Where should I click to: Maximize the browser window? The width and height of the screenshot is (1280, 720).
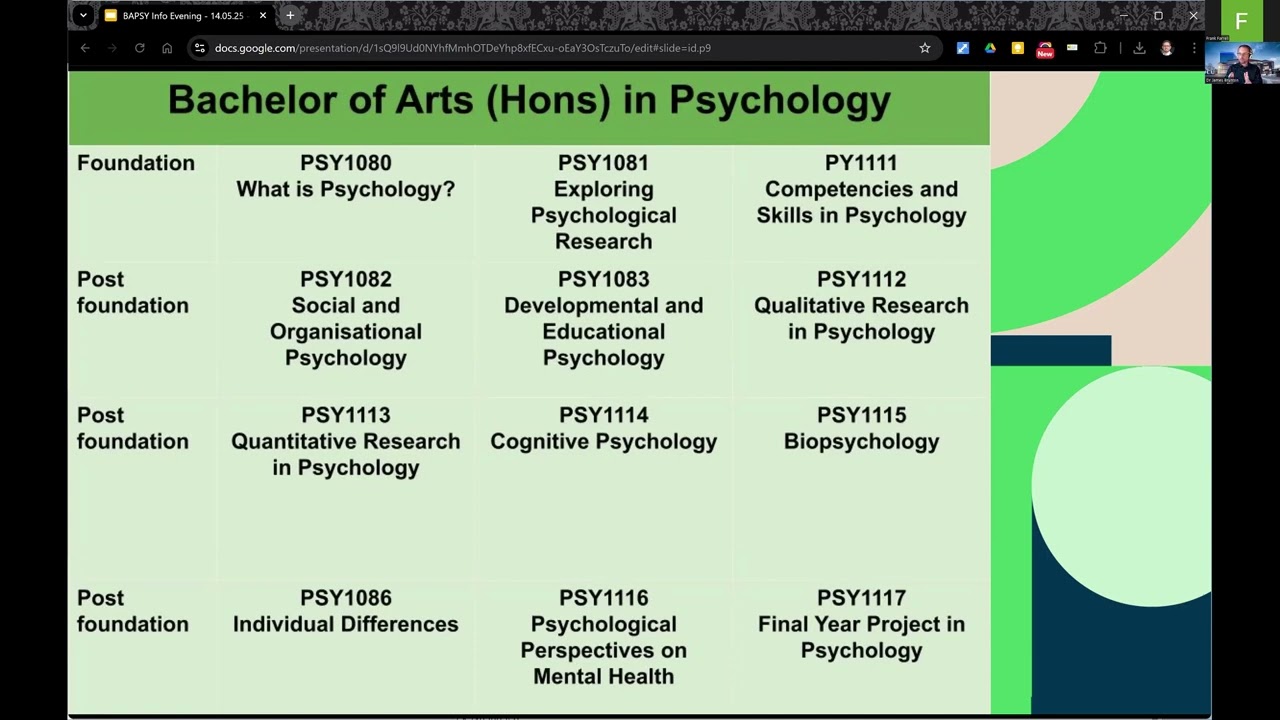(1158, 16)
